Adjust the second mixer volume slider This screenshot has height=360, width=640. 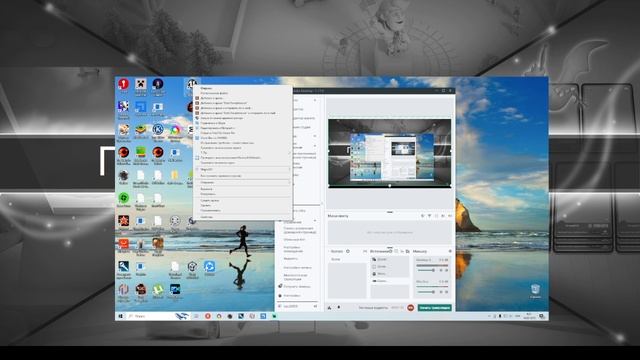point(427,292)
